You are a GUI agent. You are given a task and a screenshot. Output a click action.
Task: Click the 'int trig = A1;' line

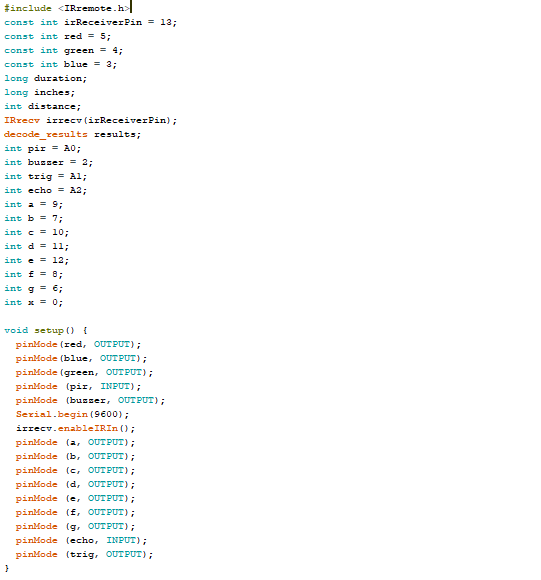click(x=45, y=176)
